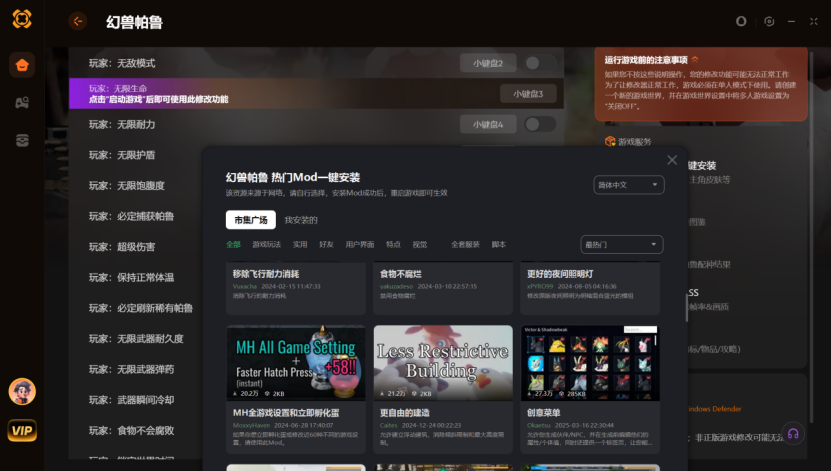The height and width of the screenshot is (471, 831).
Task: Click the user avatar in the sidebar
Action: 22,391
